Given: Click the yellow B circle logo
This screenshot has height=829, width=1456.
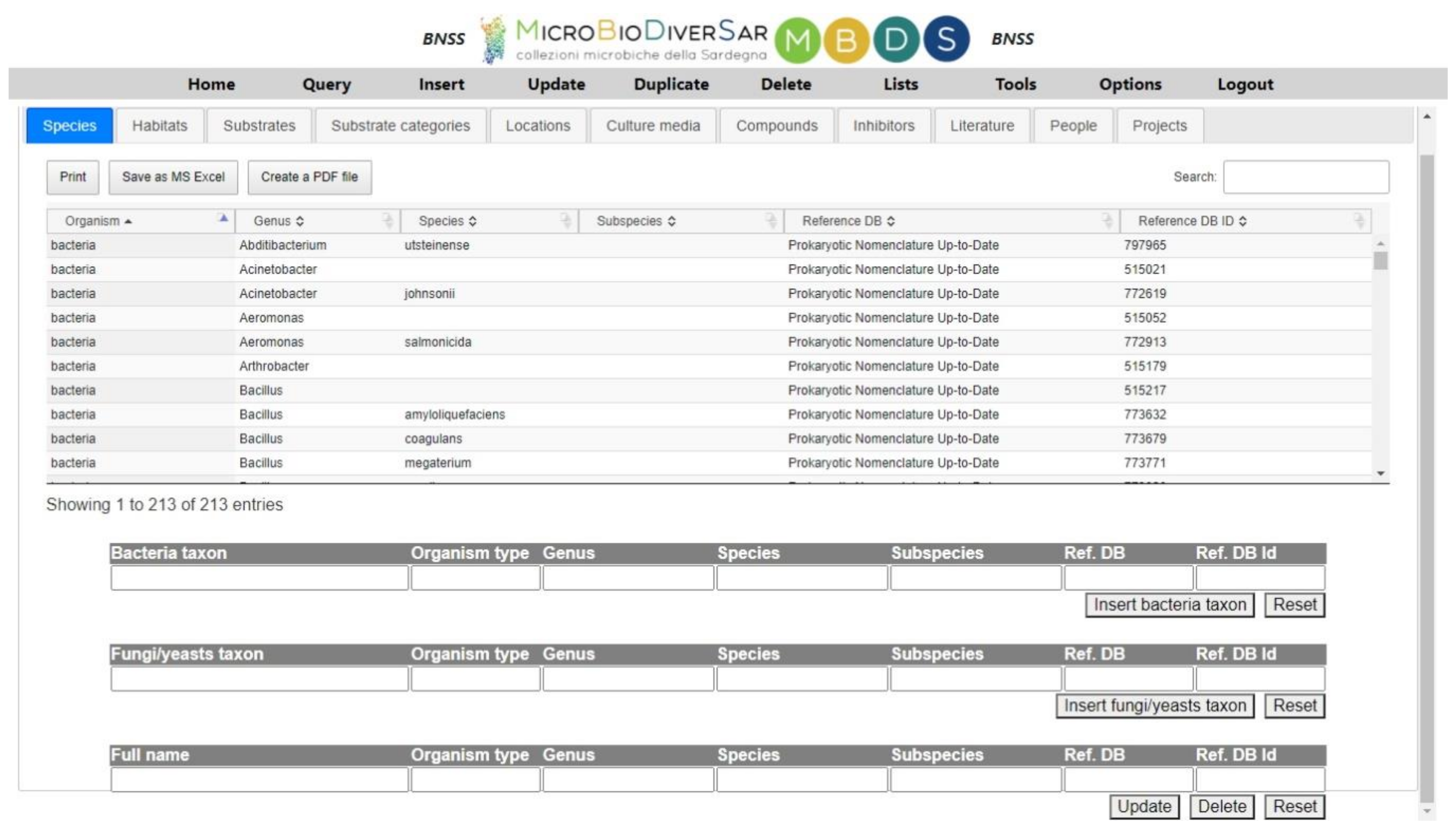Looking at the screenshot, I should (x=846, y=40).
